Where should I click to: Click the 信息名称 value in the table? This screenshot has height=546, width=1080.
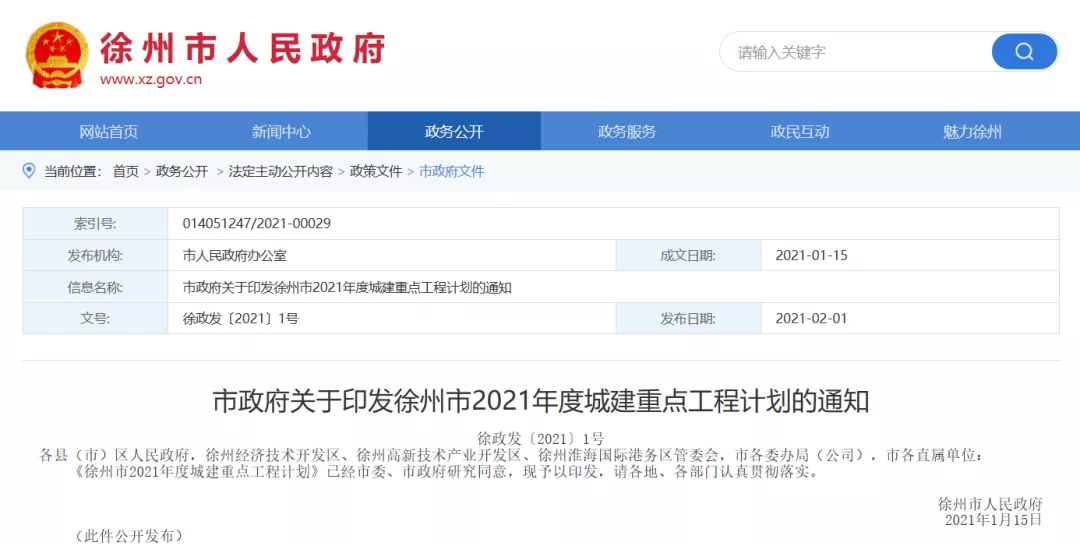pyautogui.click(x=346, y=288)
